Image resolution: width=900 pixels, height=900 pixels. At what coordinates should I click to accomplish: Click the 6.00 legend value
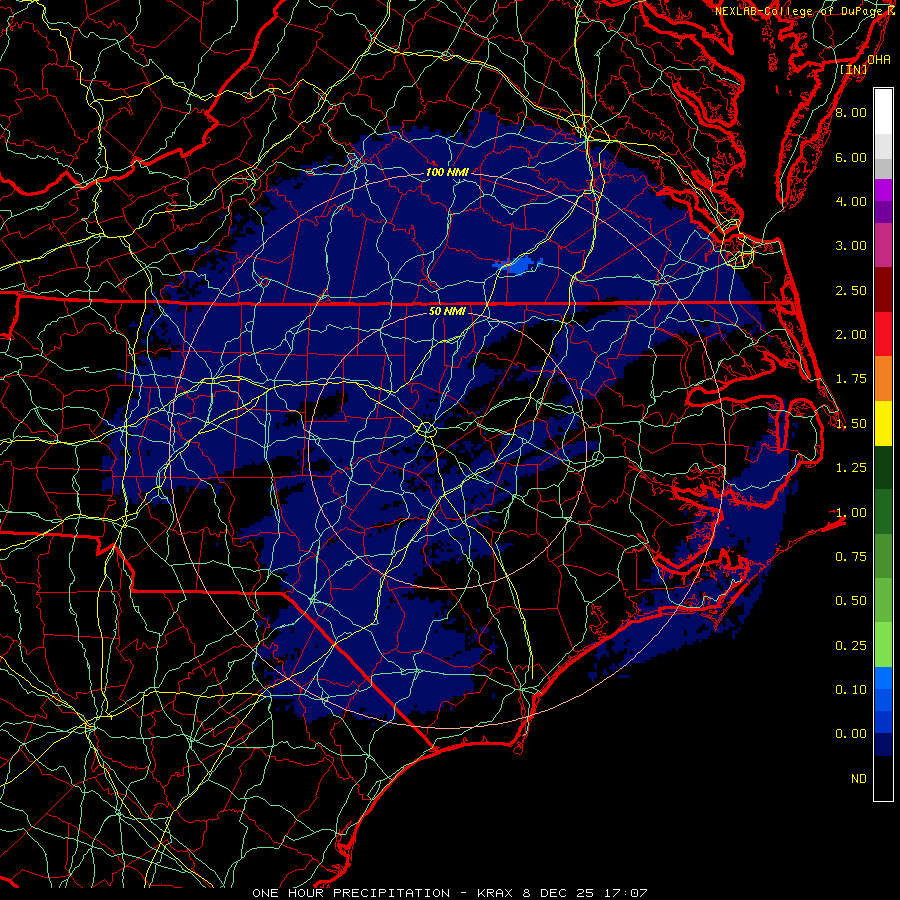click(851, 157)
